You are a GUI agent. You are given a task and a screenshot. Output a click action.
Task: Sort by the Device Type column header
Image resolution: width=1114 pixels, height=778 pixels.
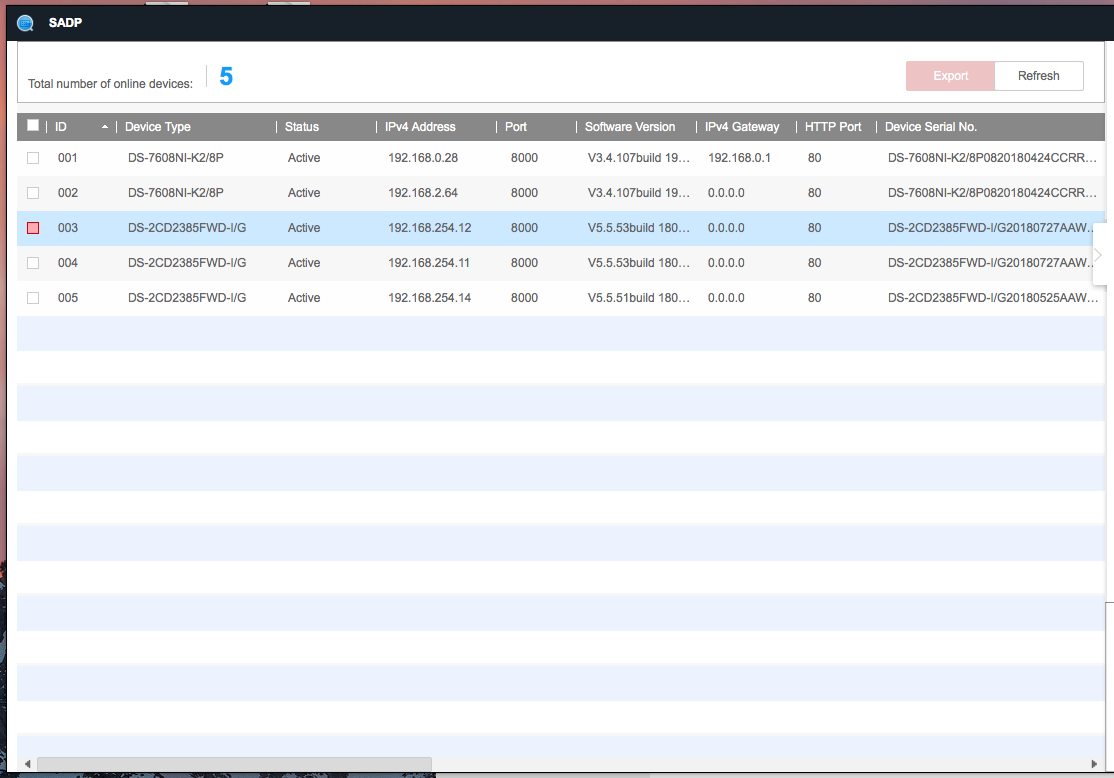(157, 126)
